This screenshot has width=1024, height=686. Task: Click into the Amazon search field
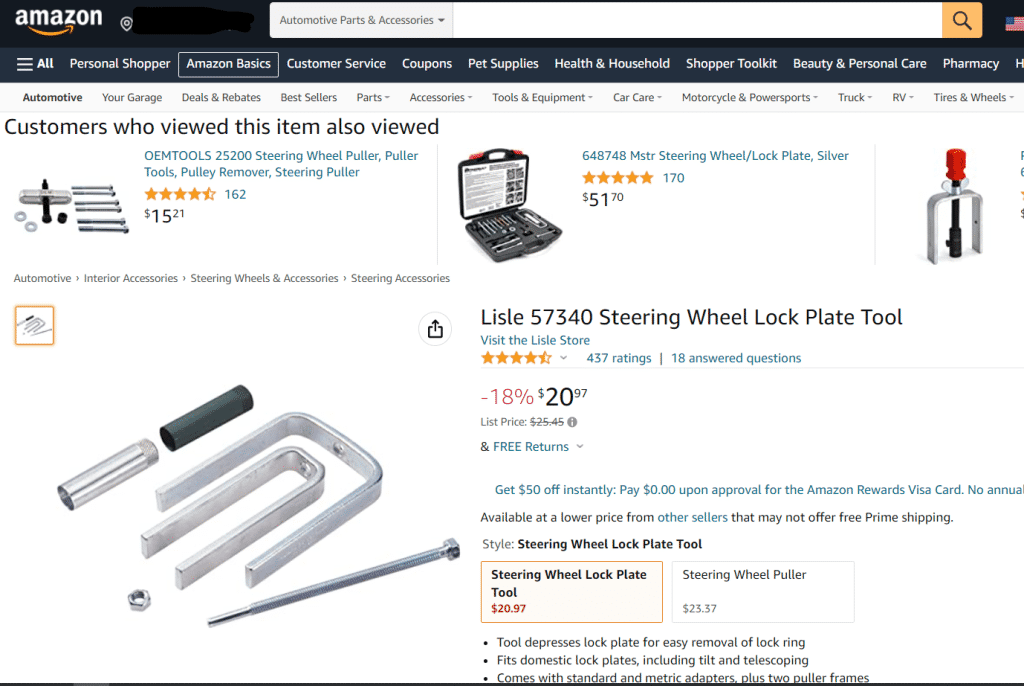click(697, 20)
